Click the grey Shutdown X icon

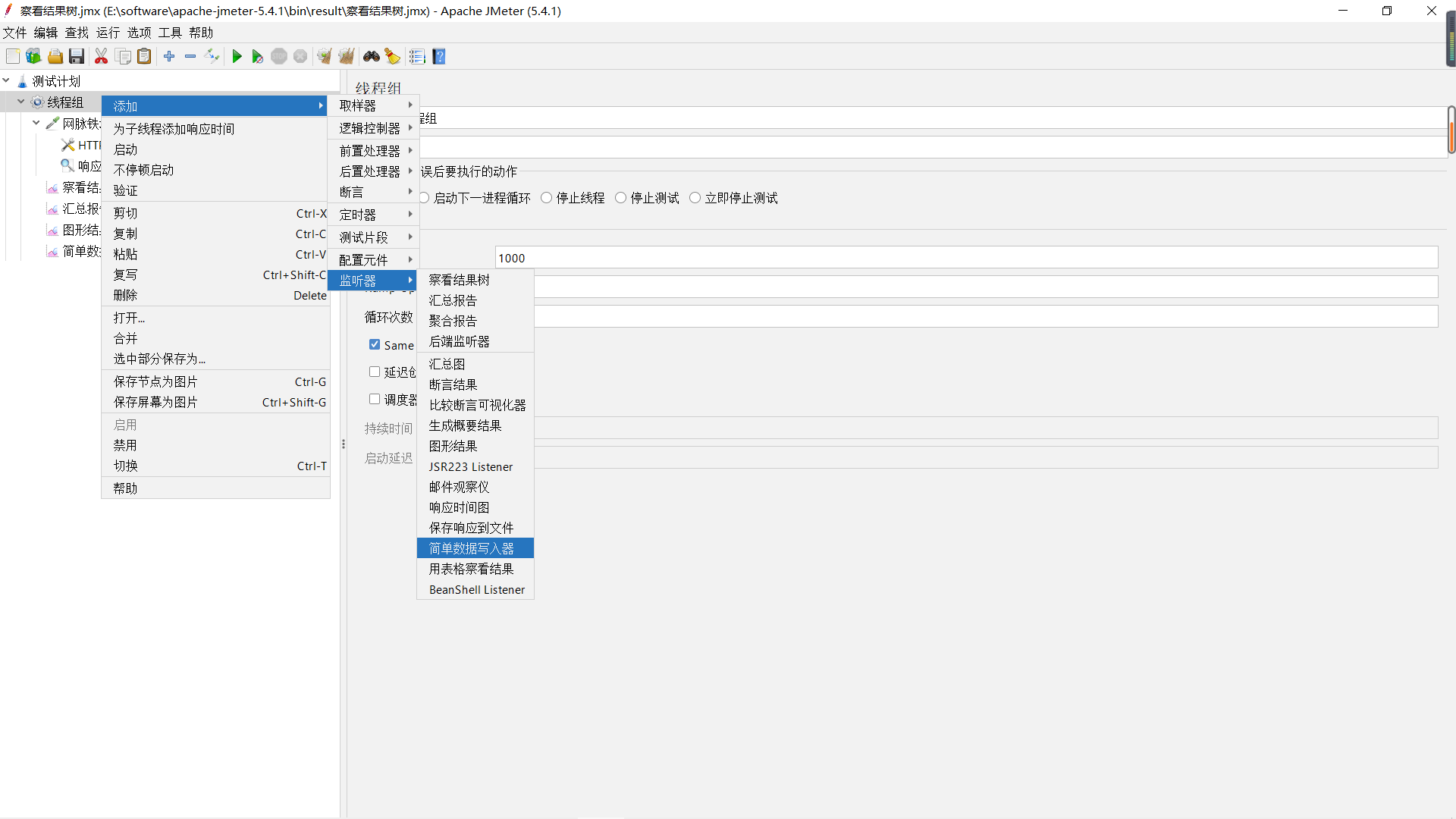click(x=300, y=56)
